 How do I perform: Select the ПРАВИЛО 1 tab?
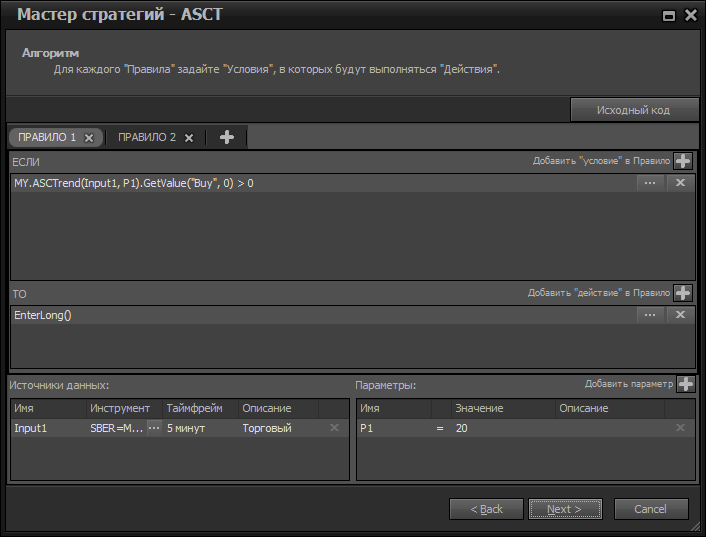pos(47,137)
